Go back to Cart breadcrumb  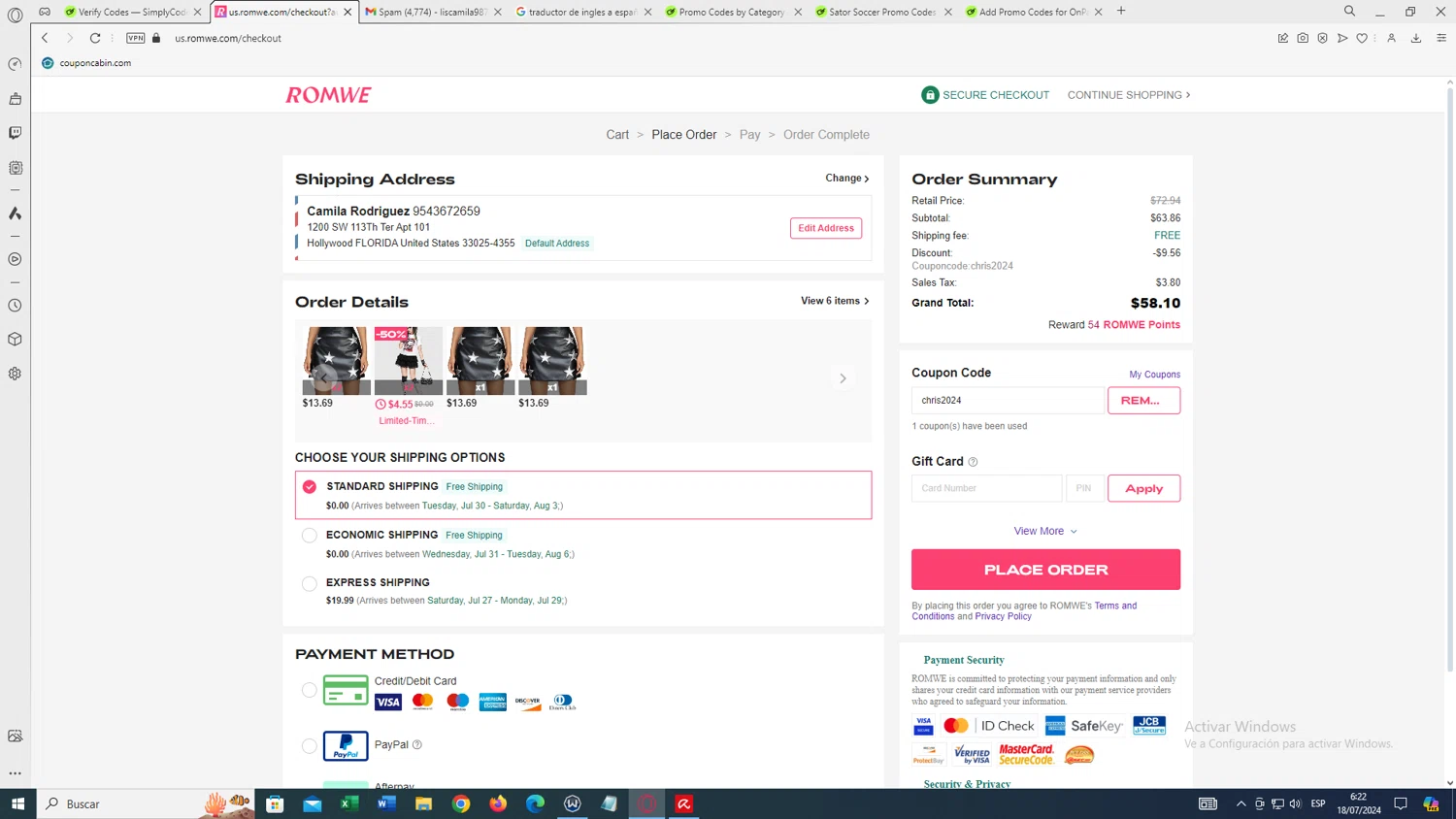tap(617, 135)
